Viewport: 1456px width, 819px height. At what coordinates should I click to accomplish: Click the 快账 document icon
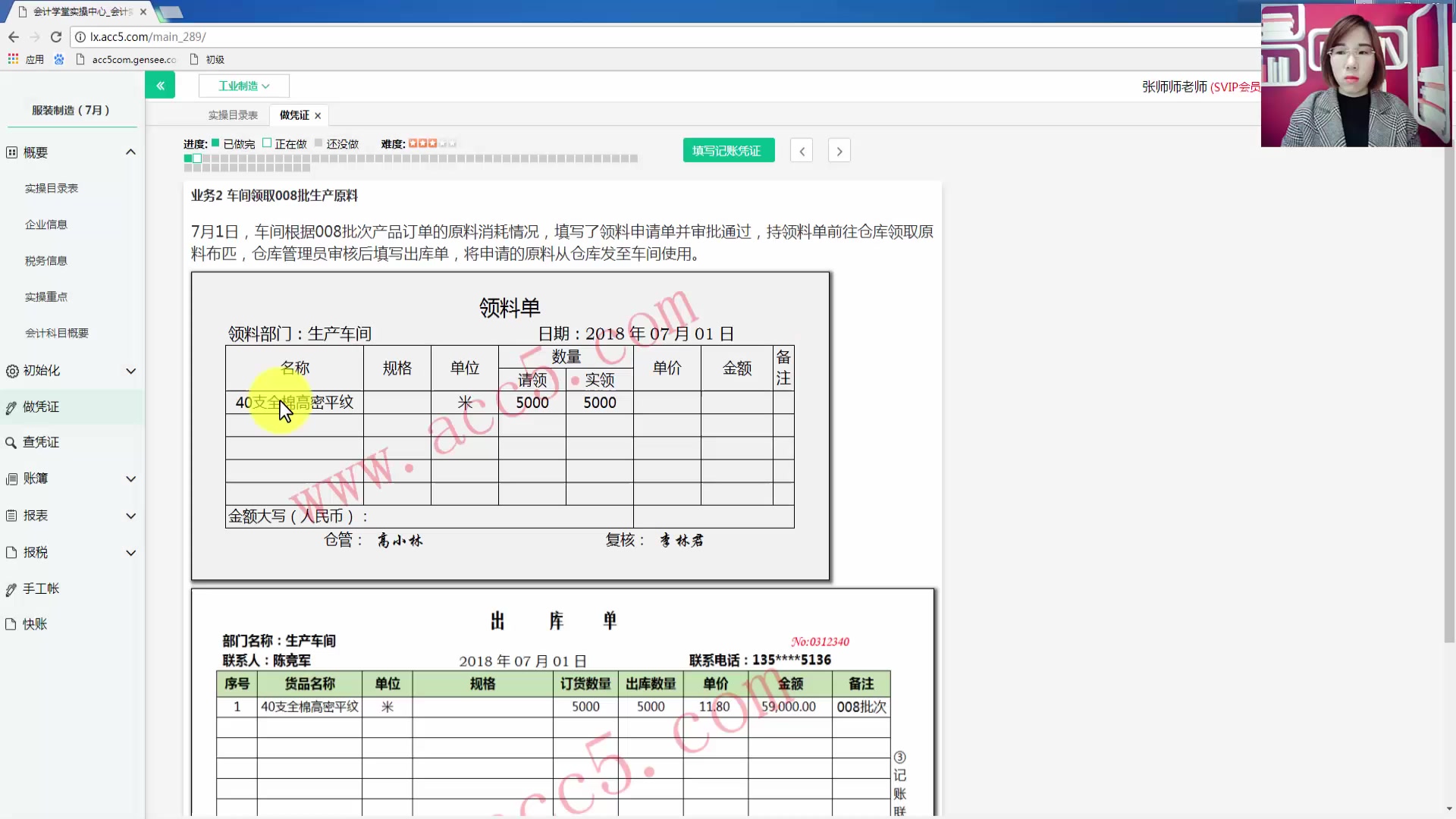(x=11, y=623)
